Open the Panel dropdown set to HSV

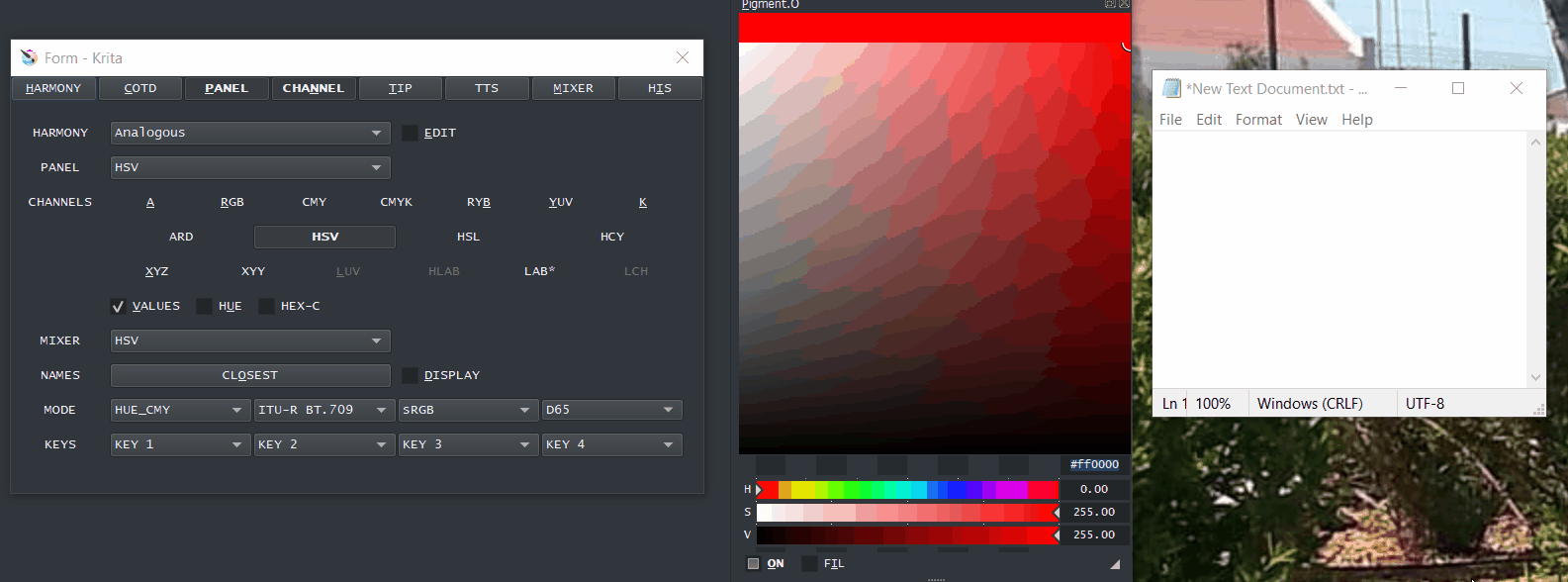(x=250, y=167)
